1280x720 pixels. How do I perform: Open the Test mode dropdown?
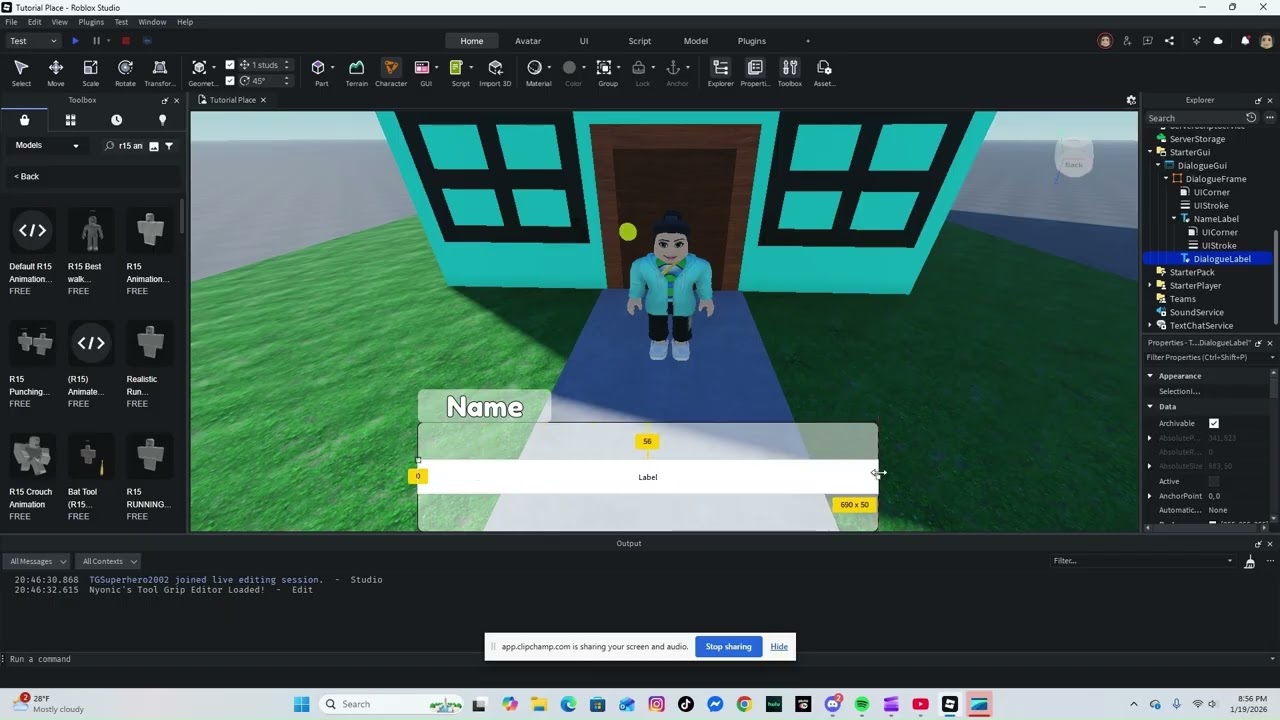[x=33, y=41]
